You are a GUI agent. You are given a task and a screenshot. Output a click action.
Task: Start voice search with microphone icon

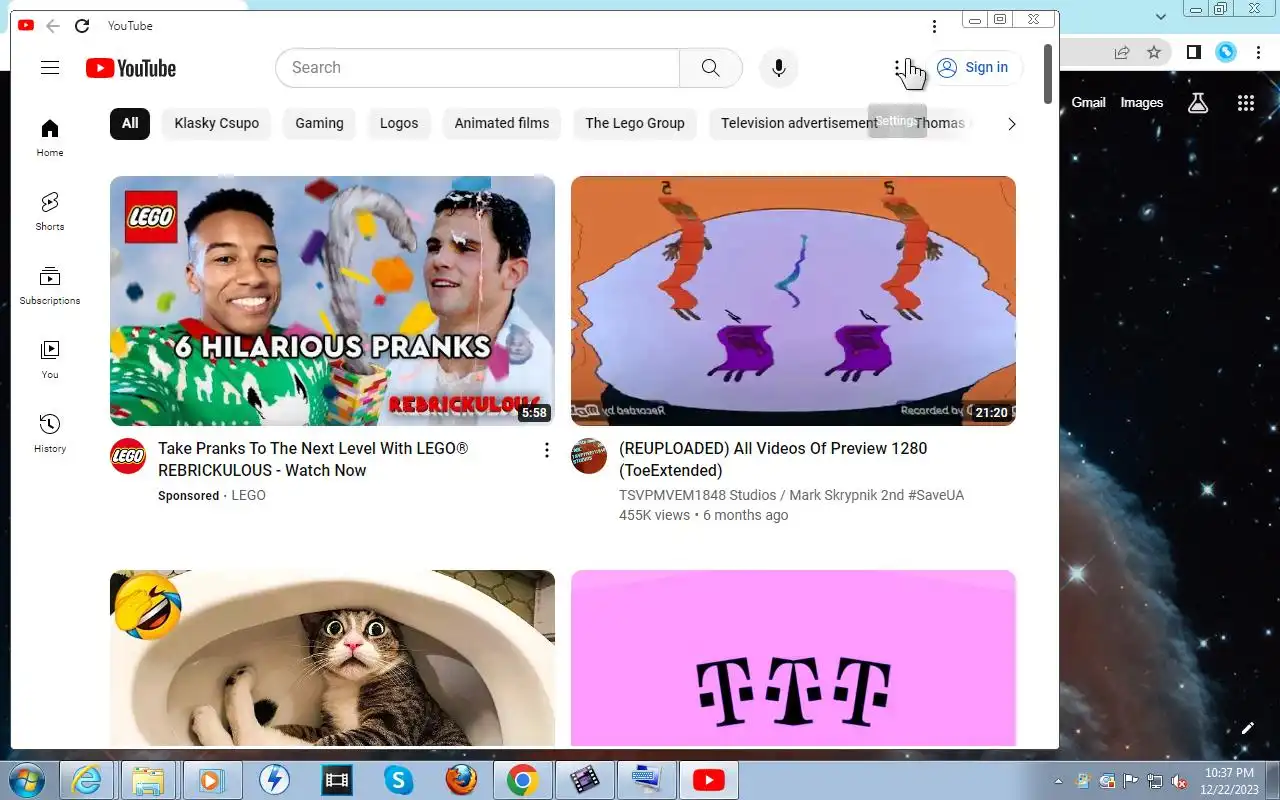778,68
